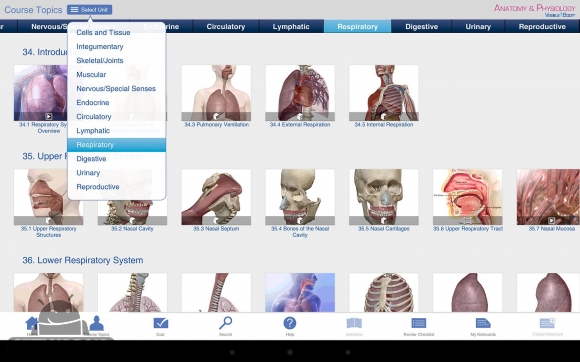Switch to Reproductive tab in navigation bar
The image size is (580, 362).
(x=542, y=27)
